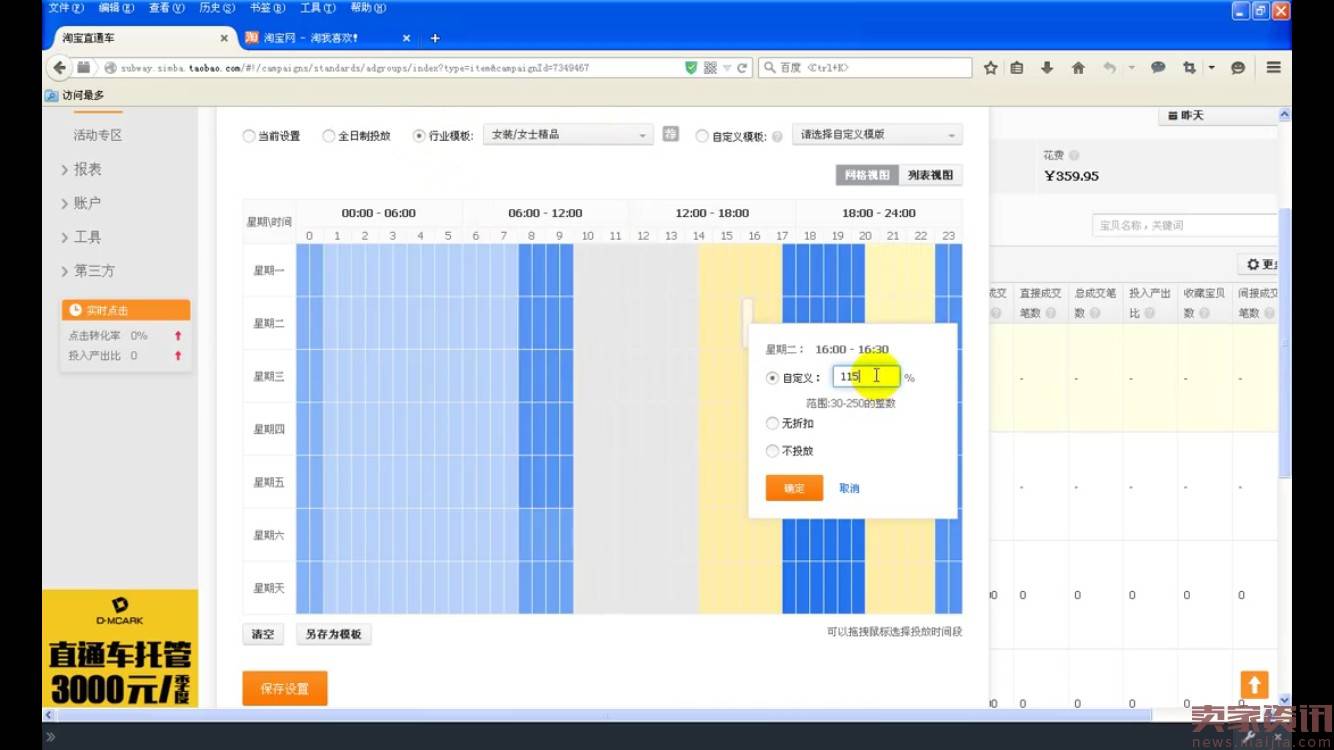The image size is (1334, 750).
Task: Select the 全日制投放 radio button
Action: click(328, 136)
